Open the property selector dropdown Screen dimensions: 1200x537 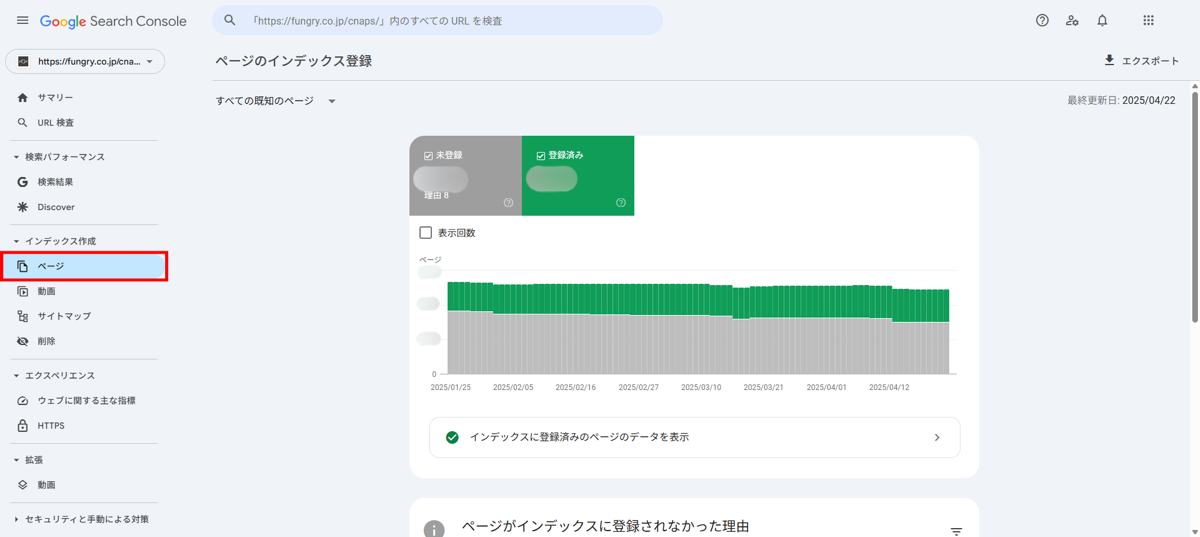click(x=85, y=61)
